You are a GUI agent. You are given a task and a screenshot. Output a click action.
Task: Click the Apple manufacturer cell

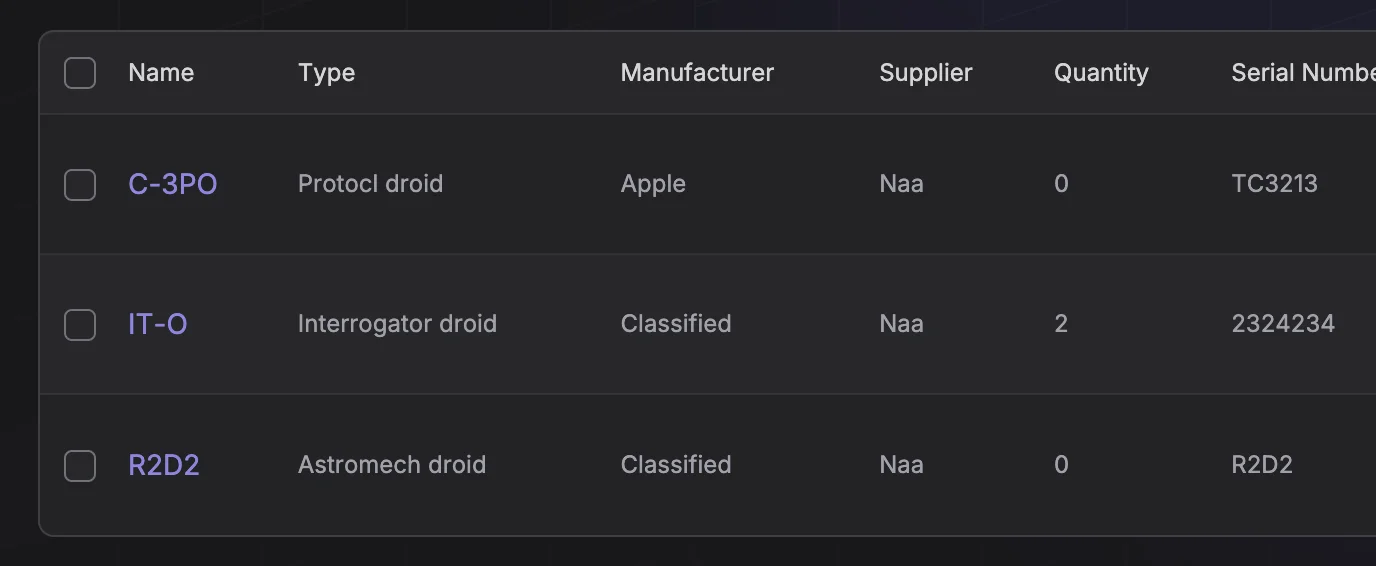tap(653, 184)
